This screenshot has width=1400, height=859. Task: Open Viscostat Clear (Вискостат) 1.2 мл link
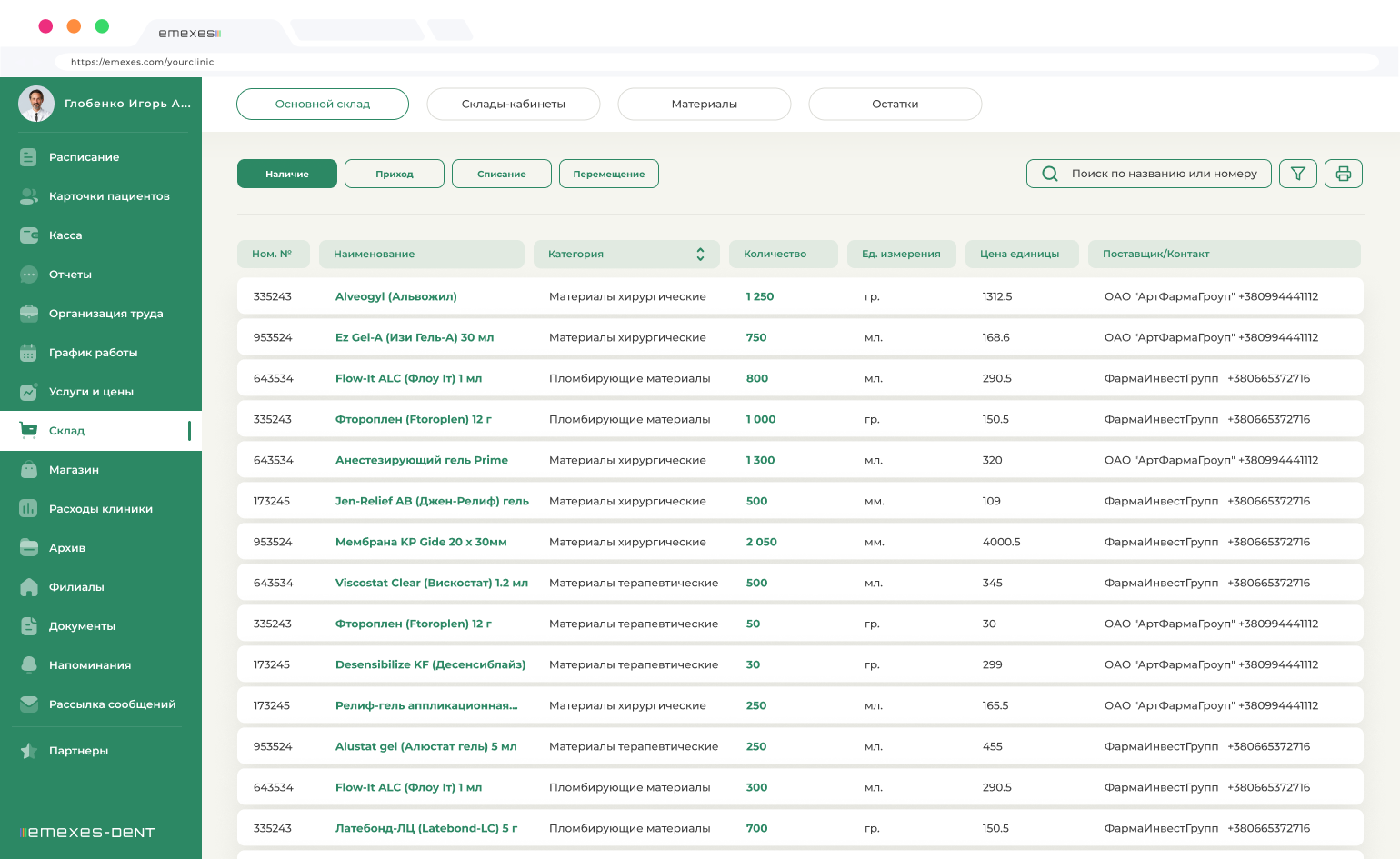point(432,583)
